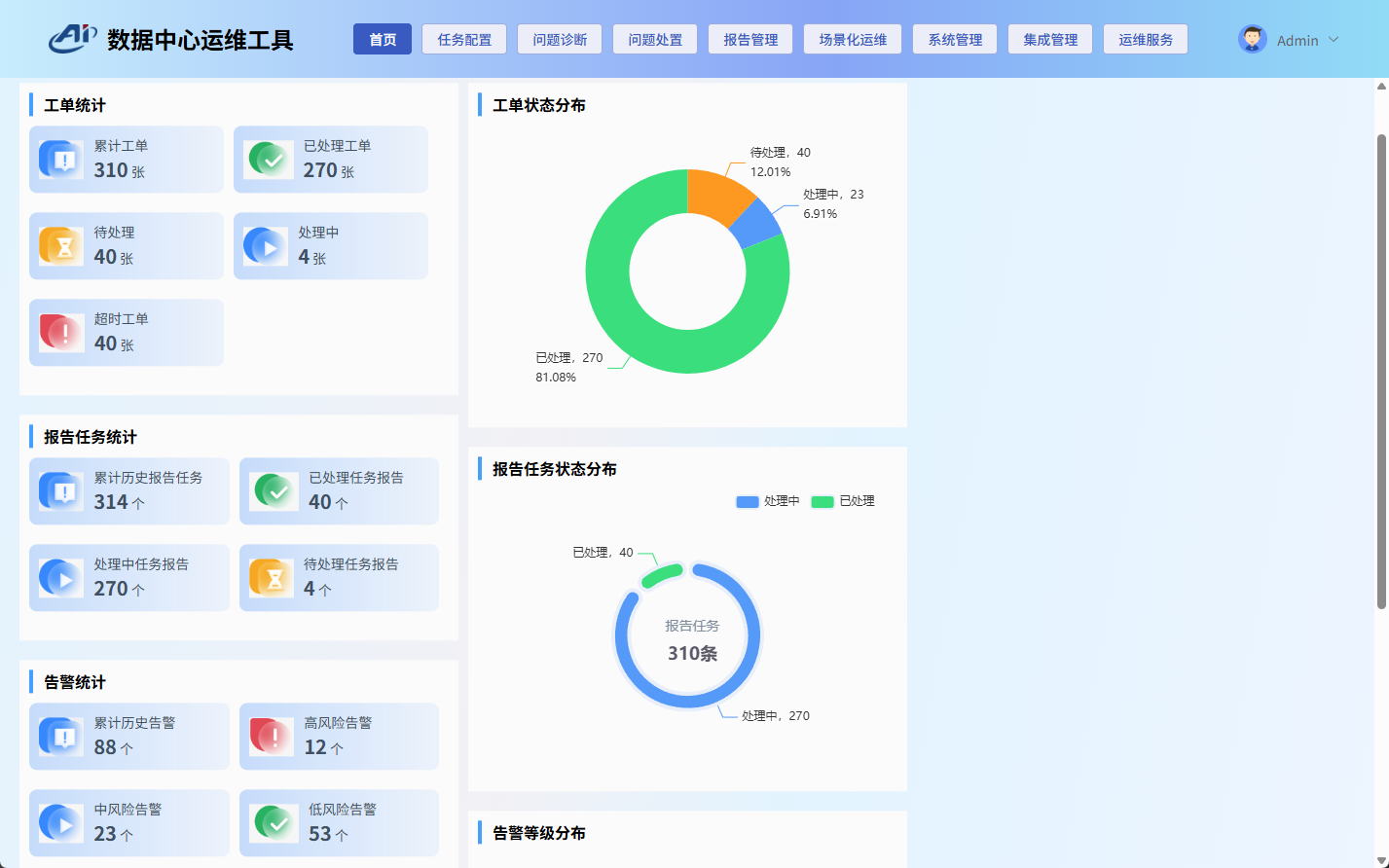Image resolution: width=1389 pixels, height=868 pixels.
Task: Open the 报告管理 tab
Action: 750,39
